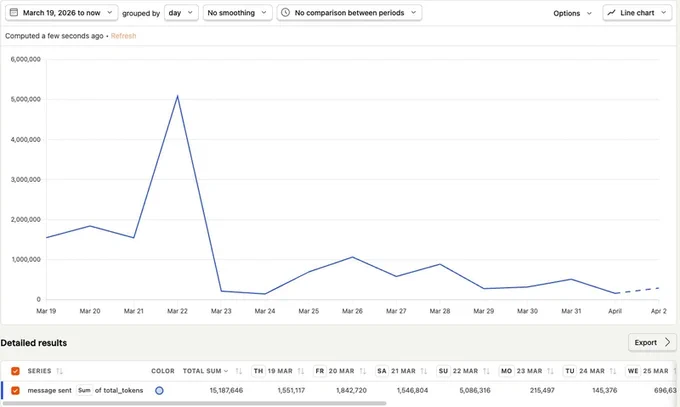Click the message sent series name
The width and height of the screenshot is (680, 407).
(49, 391)
